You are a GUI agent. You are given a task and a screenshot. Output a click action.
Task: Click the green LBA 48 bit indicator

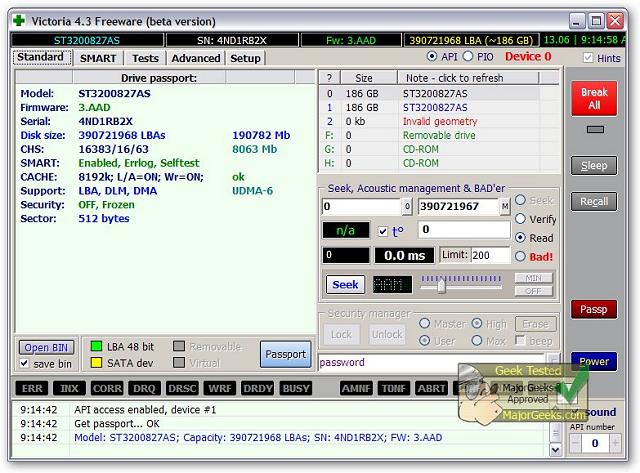click(x=96, y=346)
